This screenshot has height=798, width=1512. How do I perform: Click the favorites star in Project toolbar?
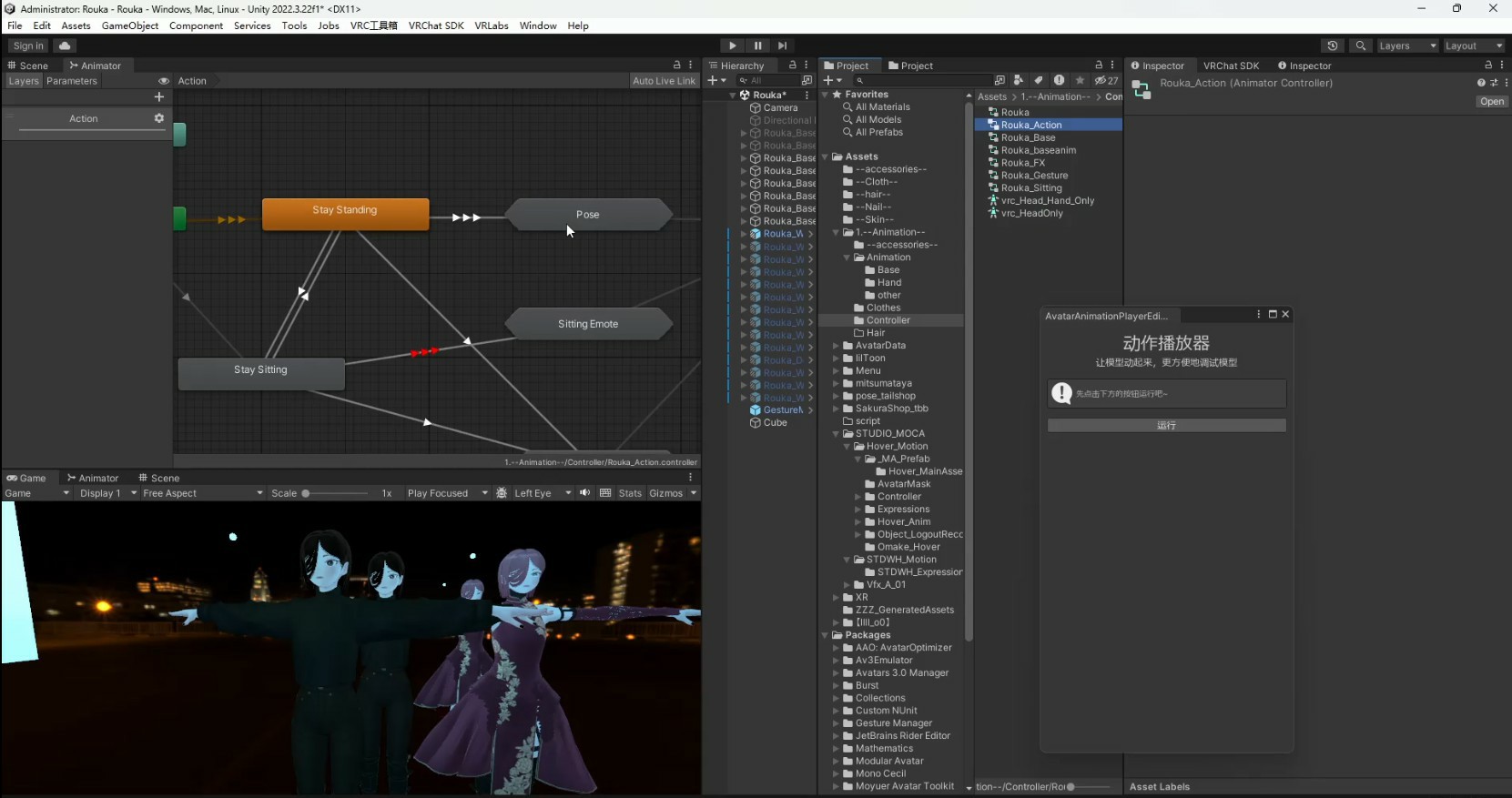1080,80
